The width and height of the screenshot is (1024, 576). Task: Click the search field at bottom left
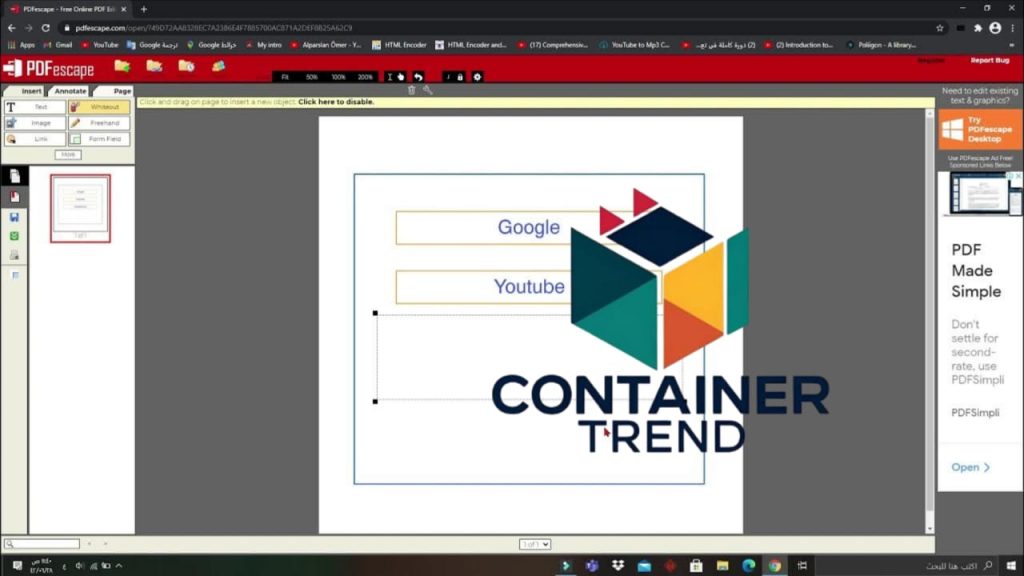click(42, 543)
